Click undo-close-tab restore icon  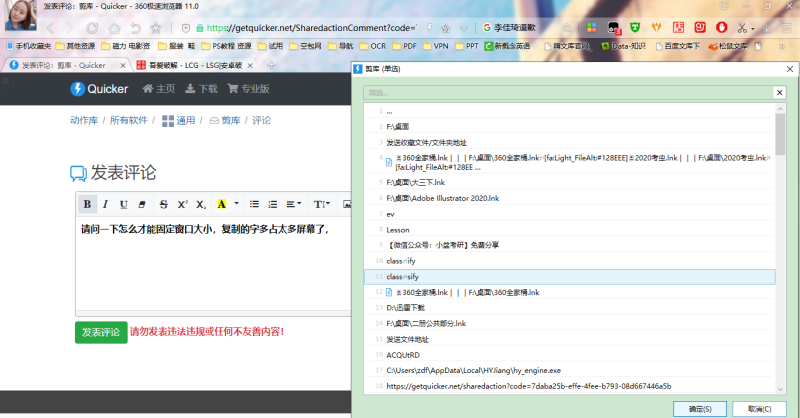pyautogui.click(x=135, y=28)
